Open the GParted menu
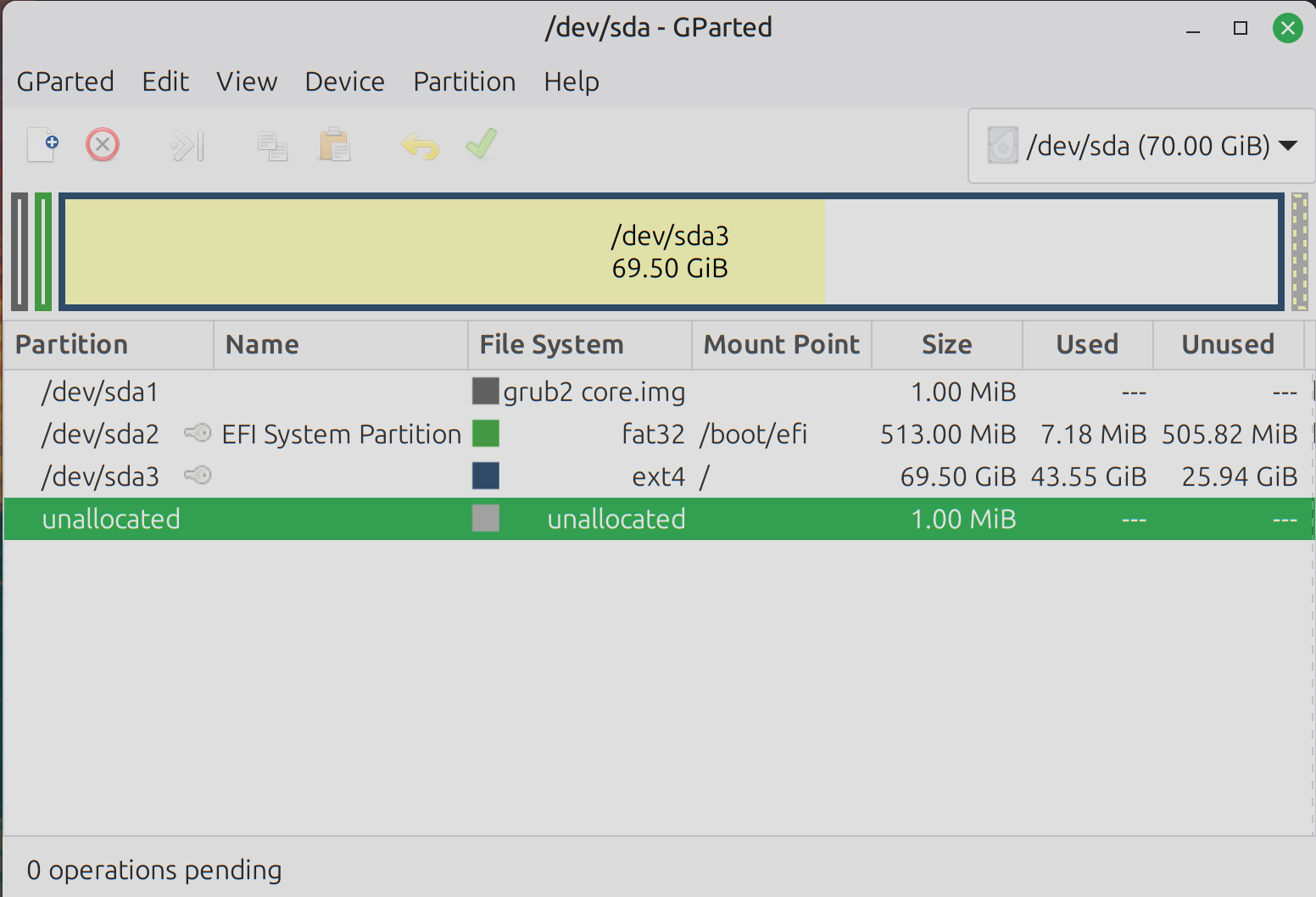 (x=65, y=81)
